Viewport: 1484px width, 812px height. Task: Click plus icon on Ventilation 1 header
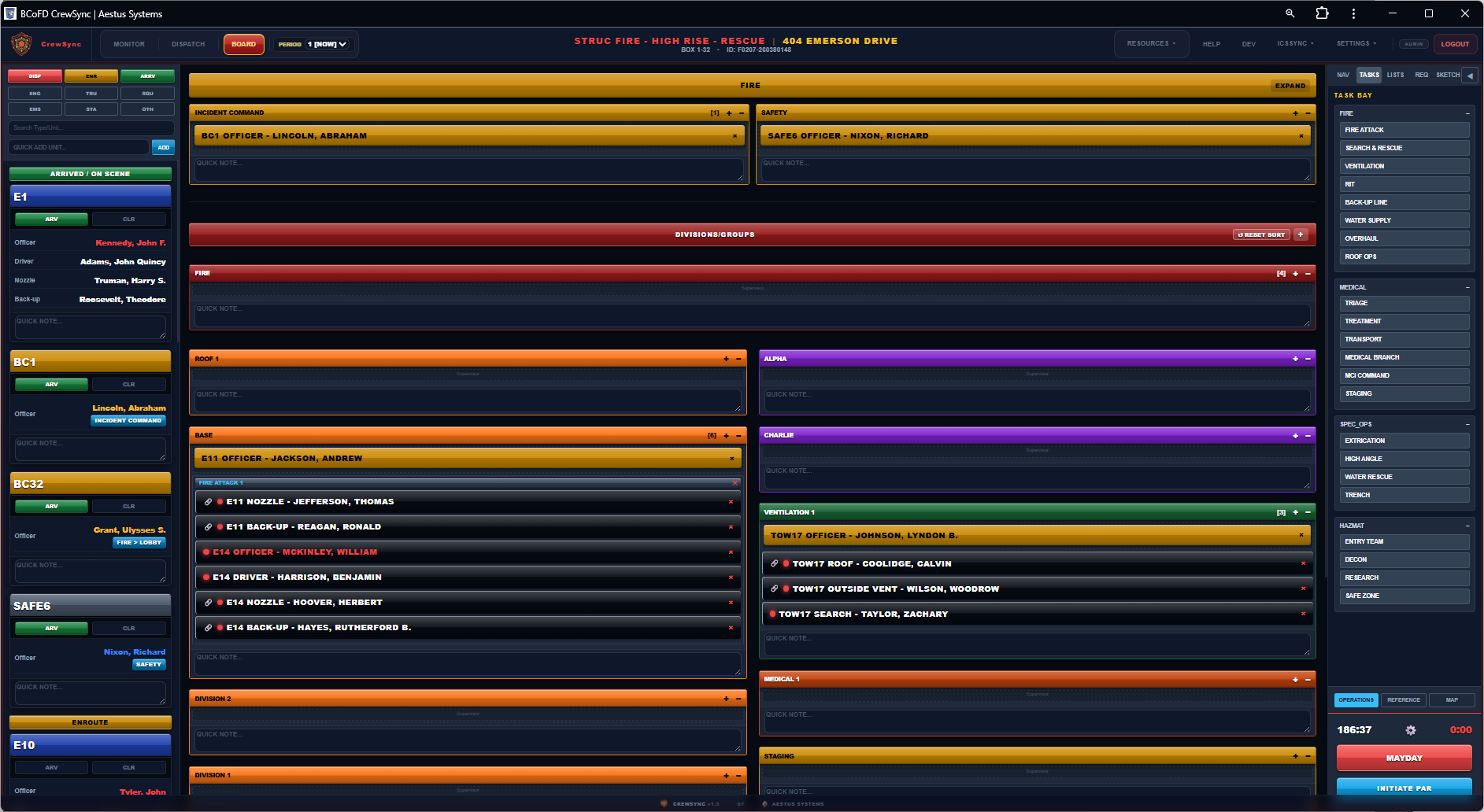1295,512
